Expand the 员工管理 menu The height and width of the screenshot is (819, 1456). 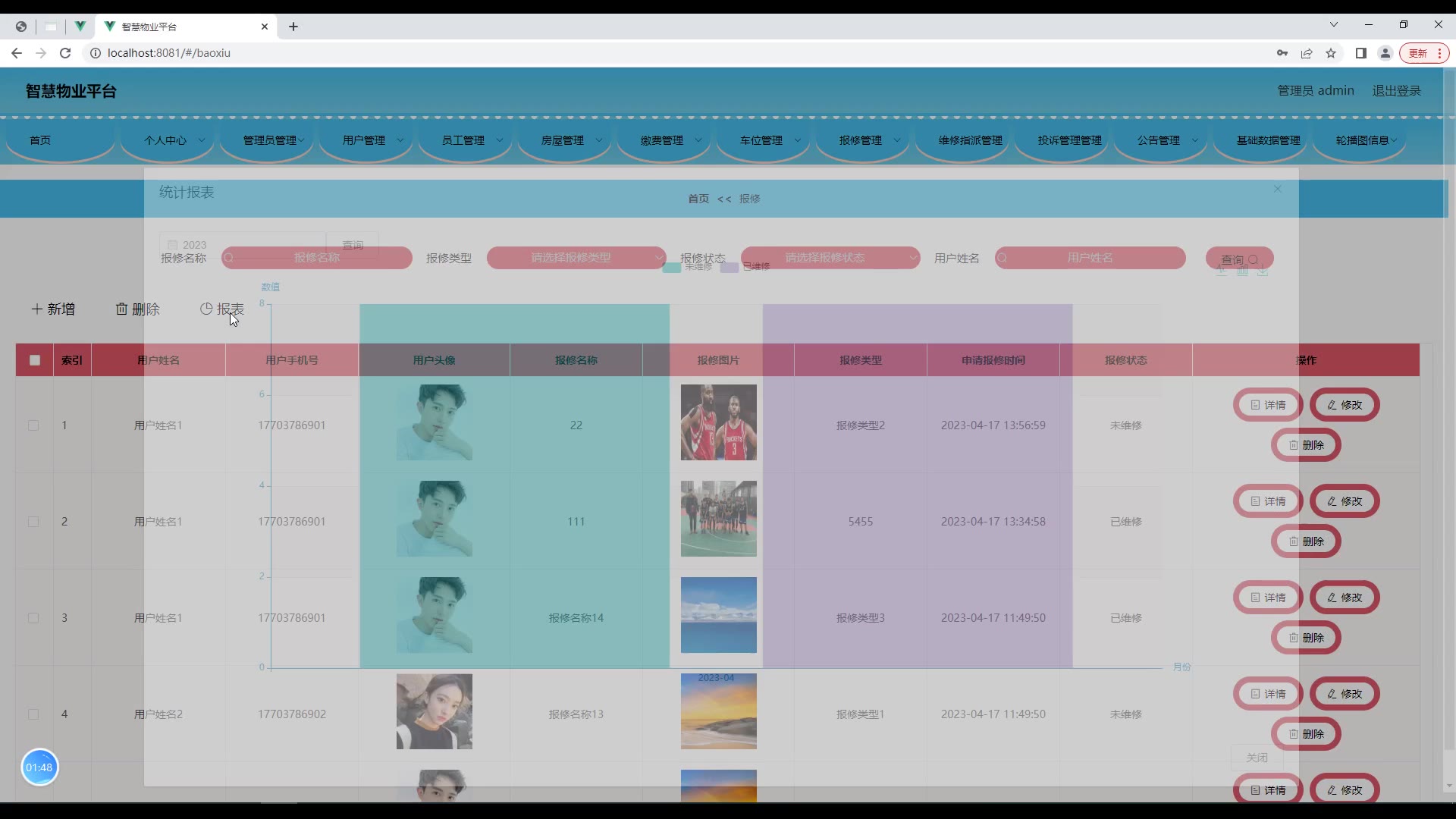click(466, 140)
